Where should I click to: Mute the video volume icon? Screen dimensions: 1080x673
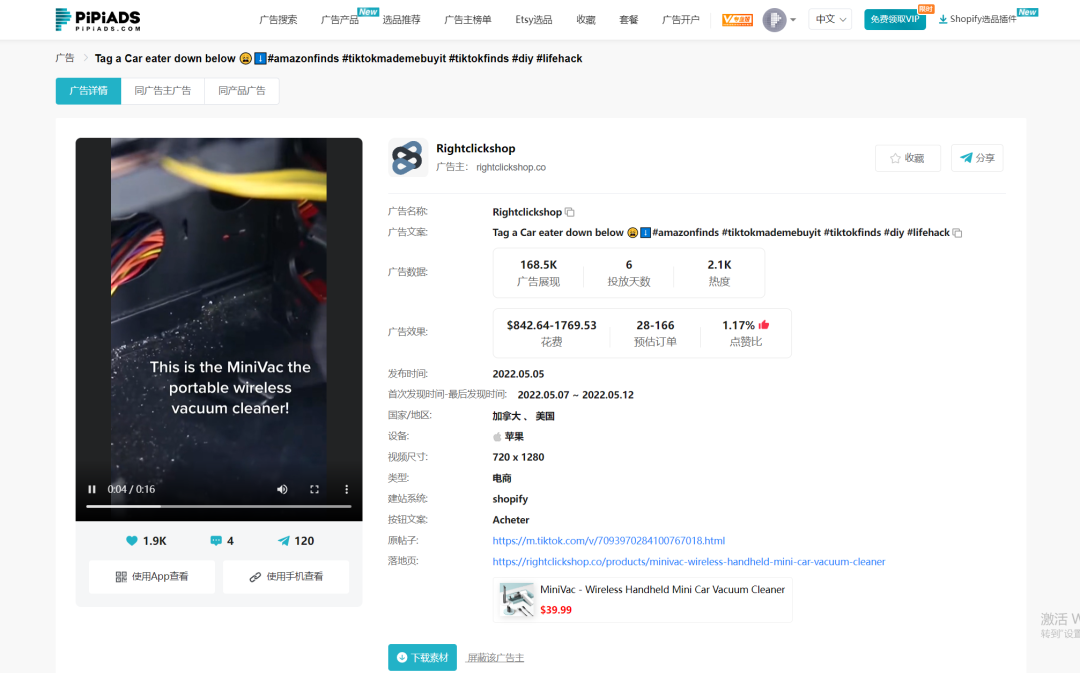282,489
